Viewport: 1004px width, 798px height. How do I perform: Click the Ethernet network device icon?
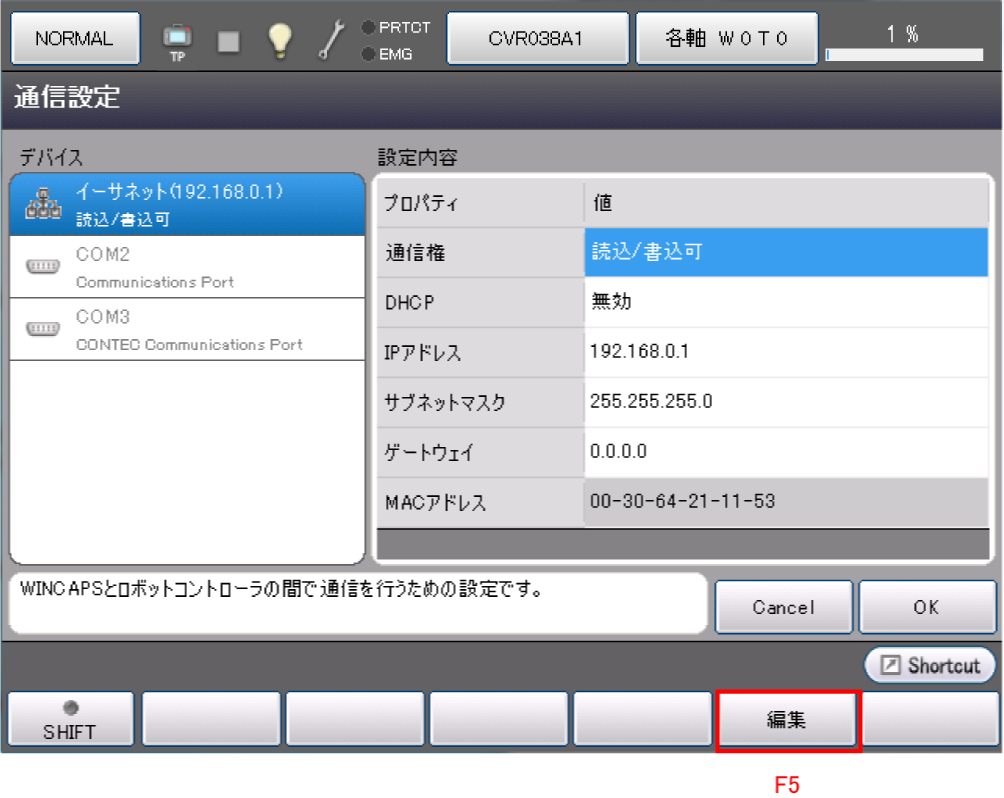click(43, 204)
